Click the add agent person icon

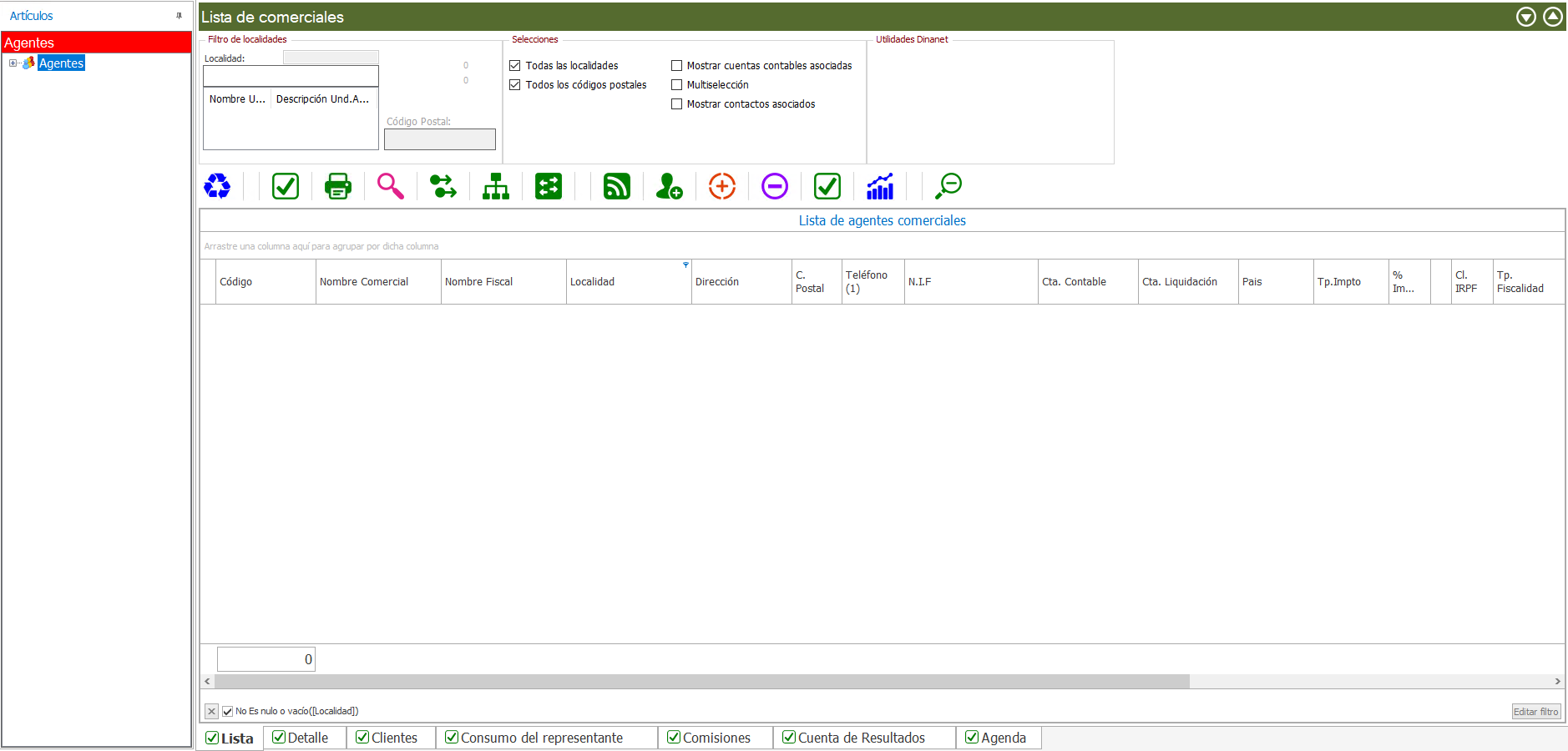click(669, 186)
